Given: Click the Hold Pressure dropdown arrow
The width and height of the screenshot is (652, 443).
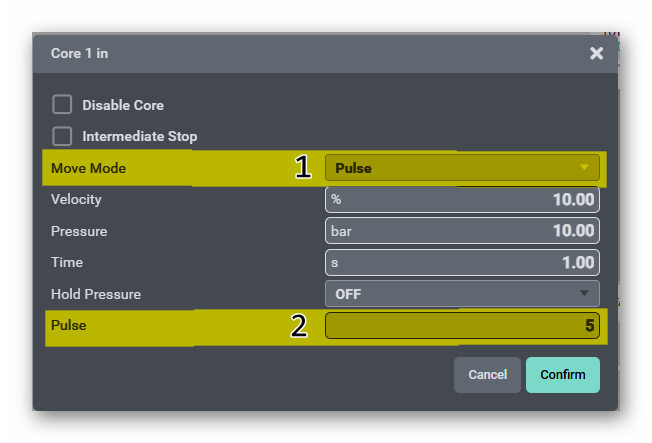Looking at the screenshot, I should coord(584,294).
